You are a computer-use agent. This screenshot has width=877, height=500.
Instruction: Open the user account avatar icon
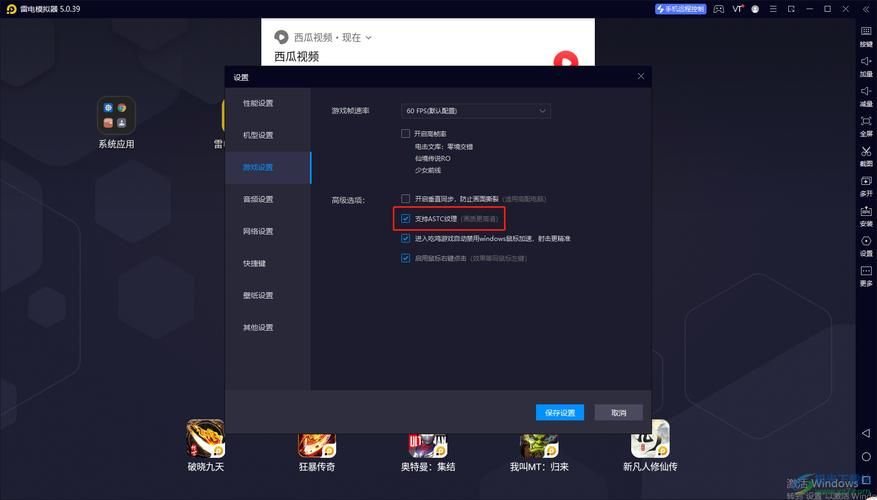click(x=755, y=9)
